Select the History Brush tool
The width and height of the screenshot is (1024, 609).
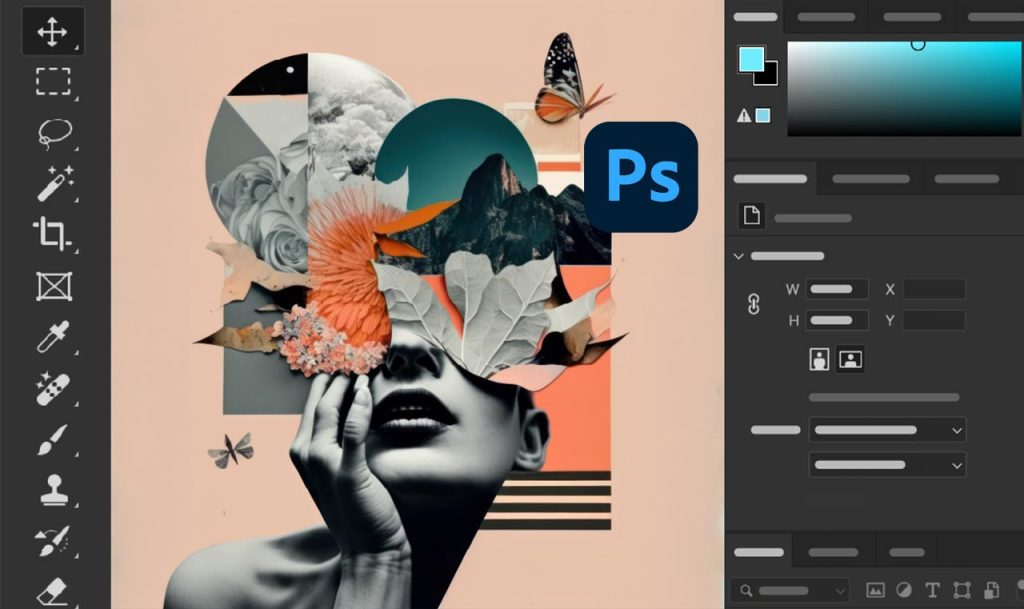(52, 541)
